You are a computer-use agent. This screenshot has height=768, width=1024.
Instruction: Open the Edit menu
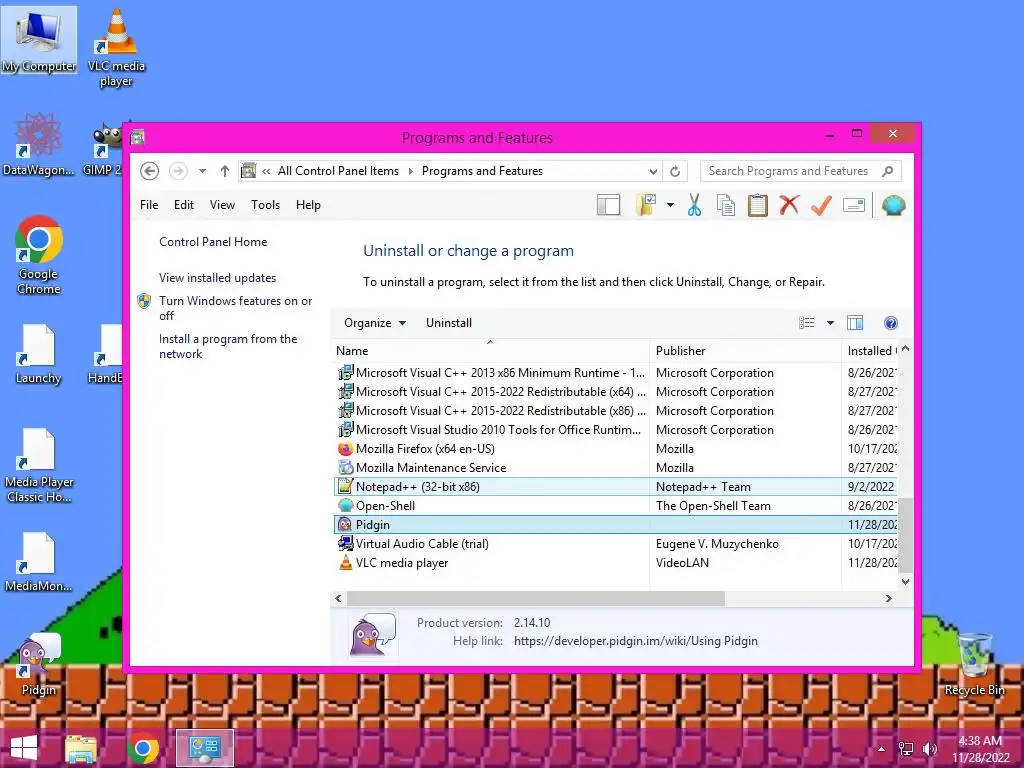tap(184, 205)
